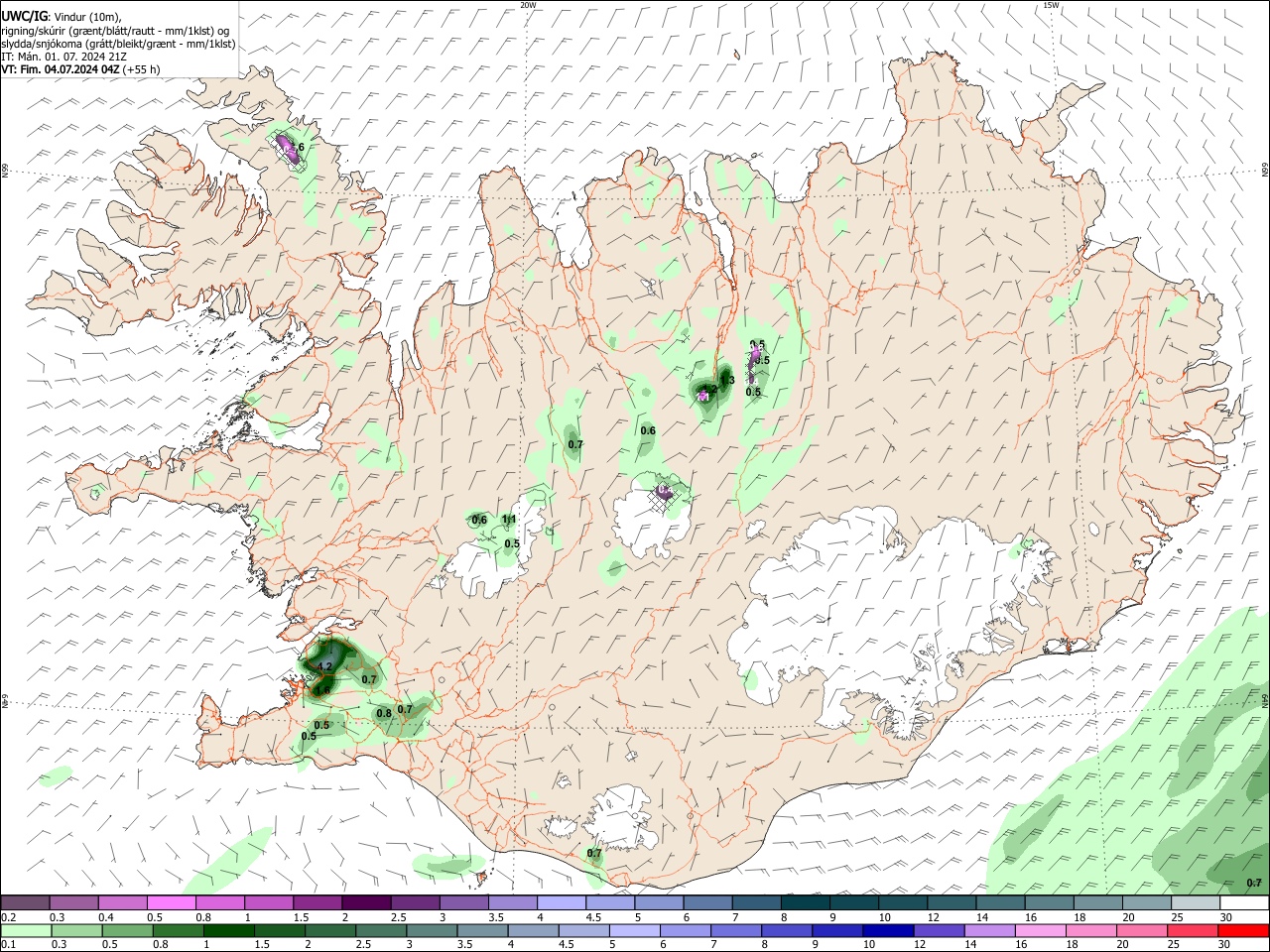The image size is (1270, 952).
Task: Pick upper legend swatch between 16 and 18
Action: tap(1050, 902)
